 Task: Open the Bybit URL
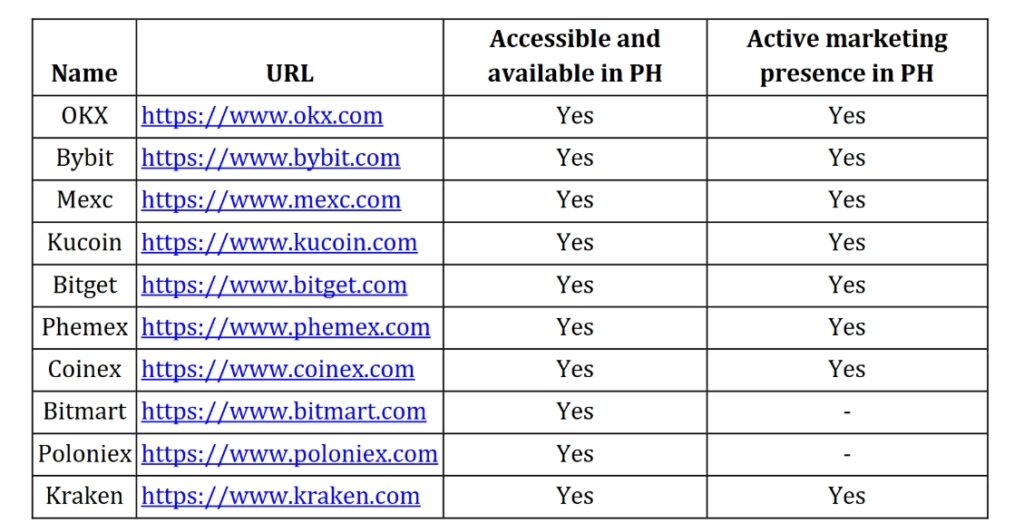point(270,159)
